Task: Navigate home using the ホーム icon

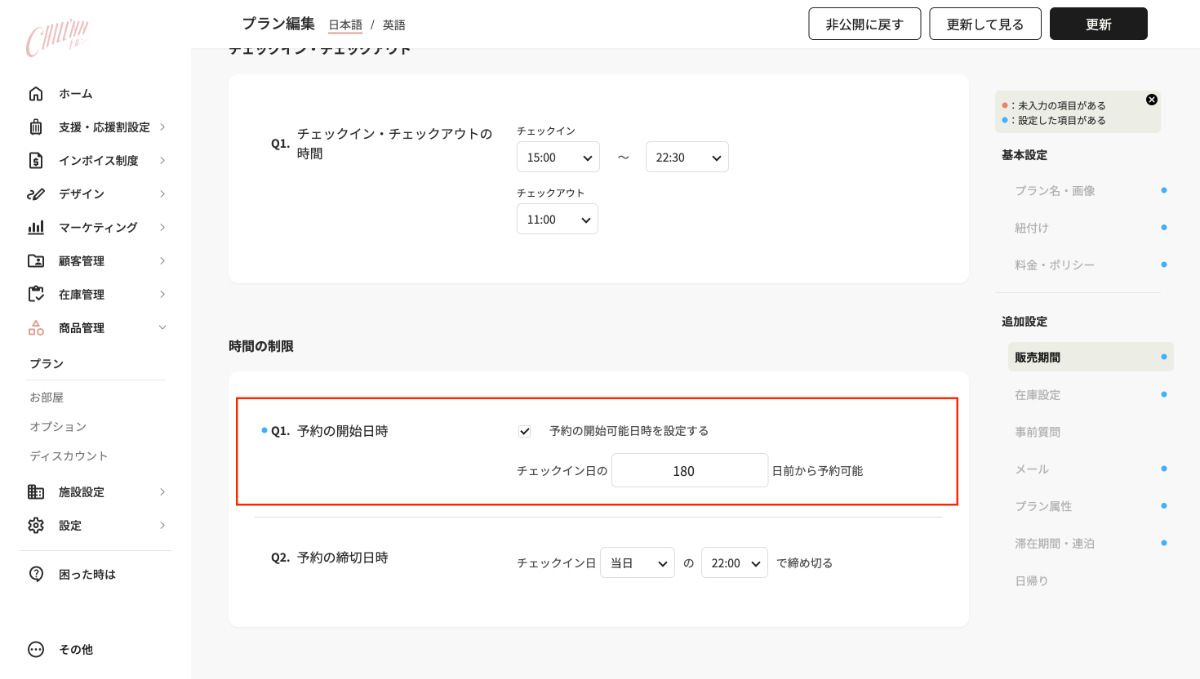Action: 36,93
